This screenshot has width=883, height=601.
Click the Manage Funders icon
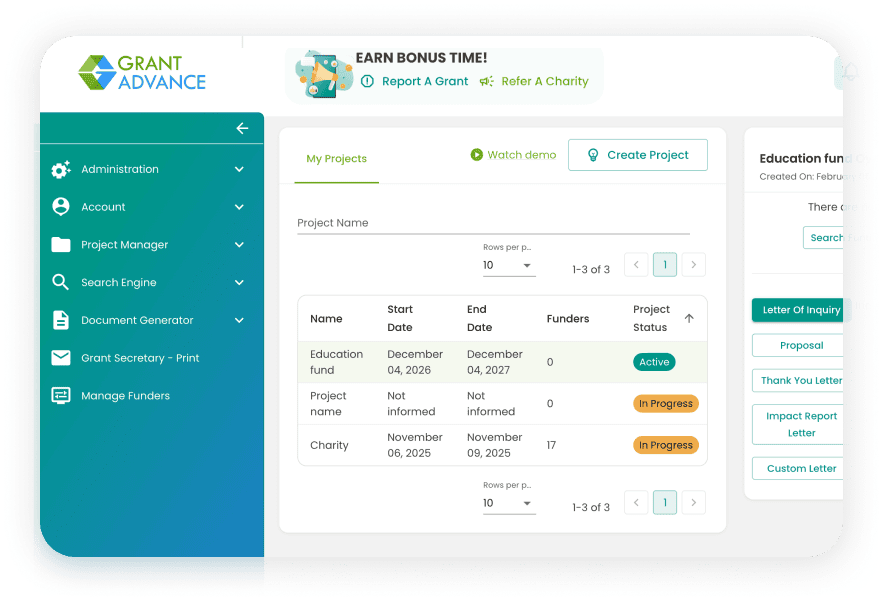click(x=61, y=395)
